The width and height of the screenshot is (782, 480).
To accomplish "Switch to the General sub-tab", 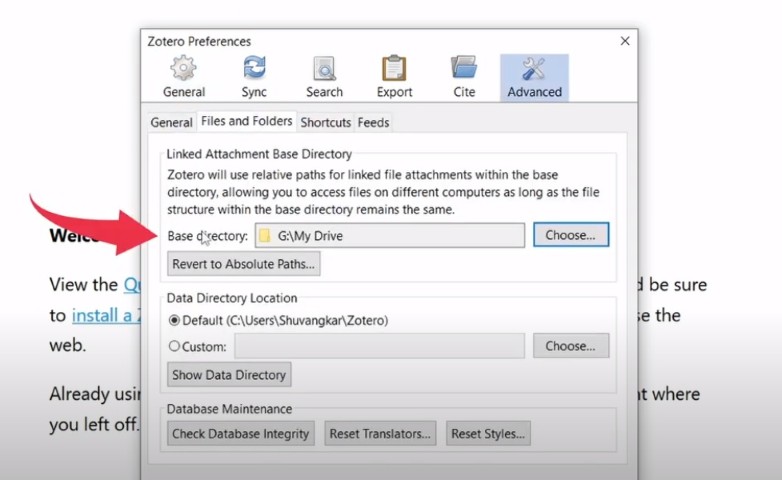I will [x=171, y=122].
